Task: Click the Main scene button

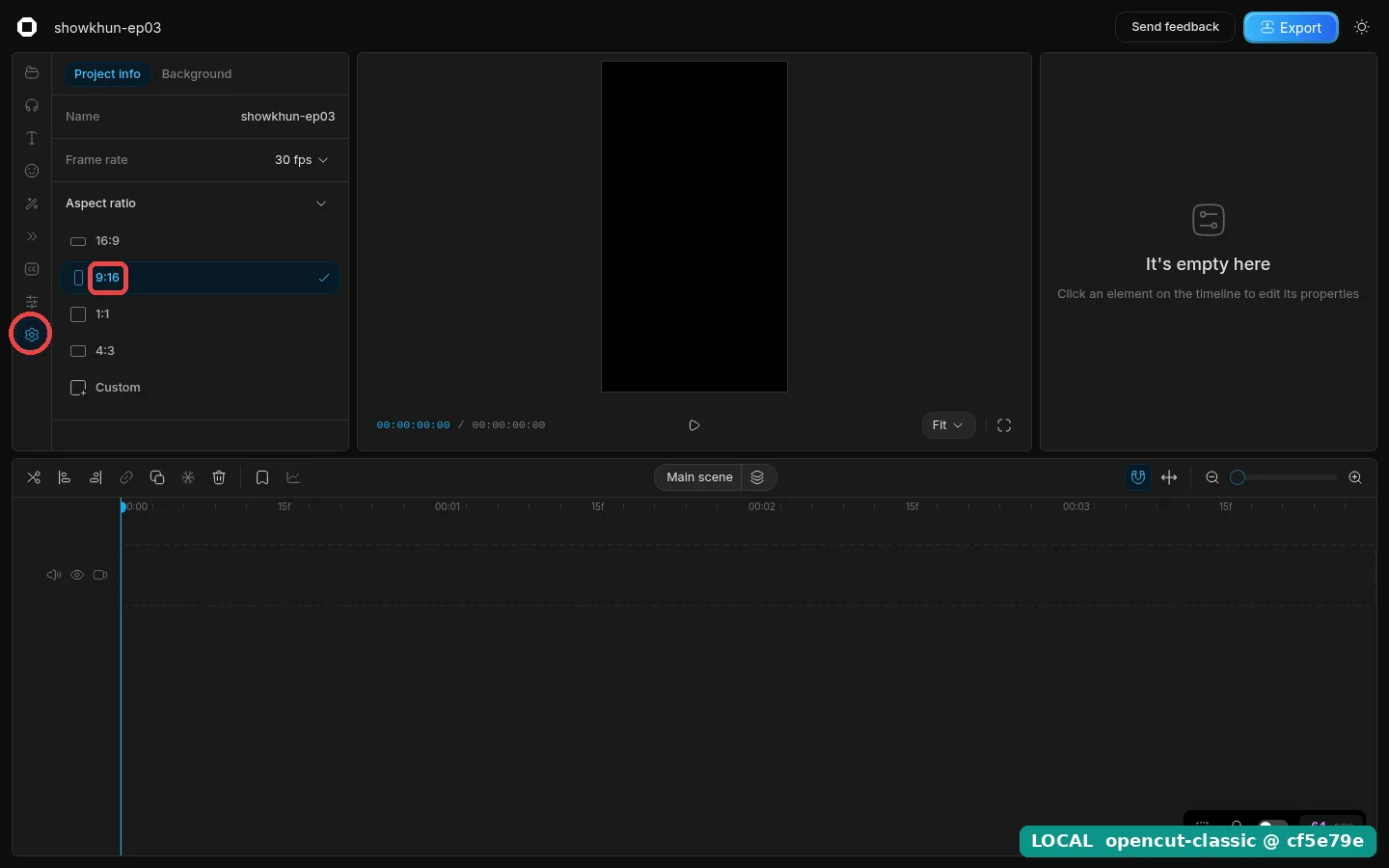Action: [699, 477]
